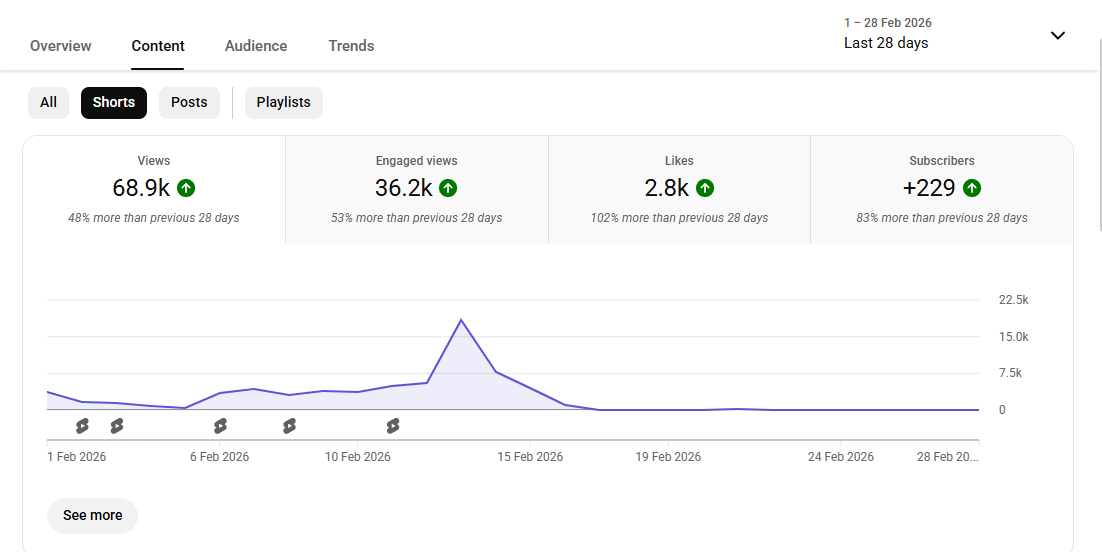Switch to the Playlists filter chip
1102x552 pixels.
tap(283, 102)
